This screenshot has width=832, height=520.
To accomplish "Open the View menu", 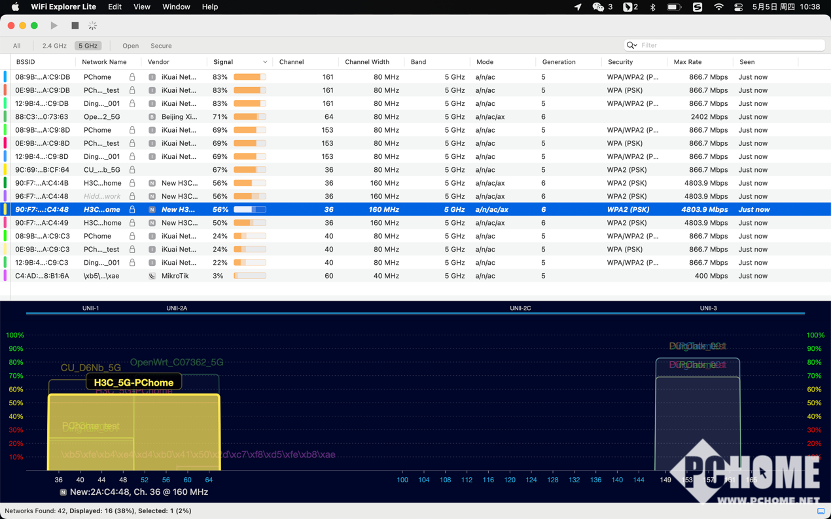I will [x=142, y=7].
